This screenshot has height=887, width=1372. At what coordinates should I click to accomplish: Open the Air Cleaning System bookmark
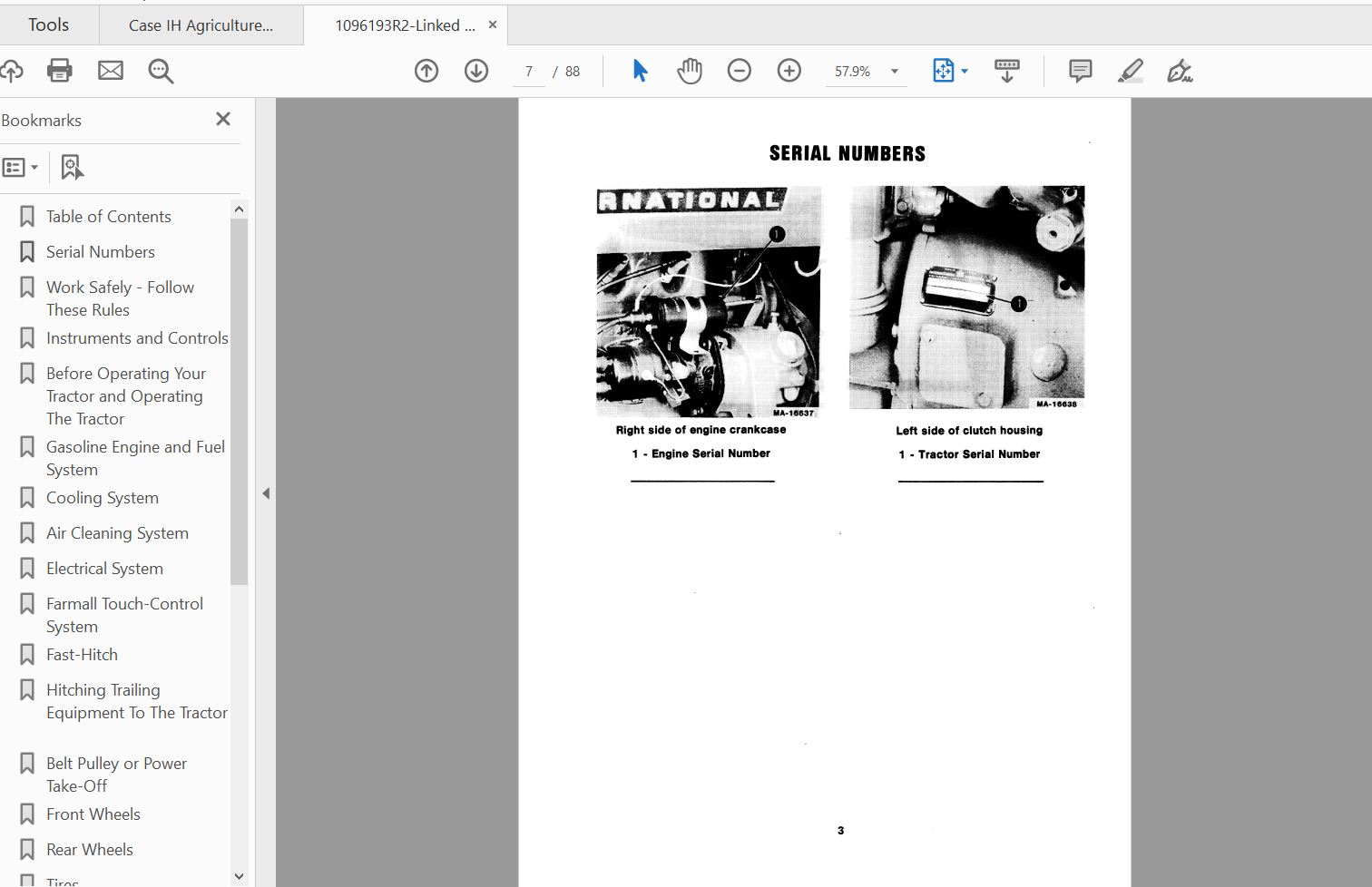[117, 533]
